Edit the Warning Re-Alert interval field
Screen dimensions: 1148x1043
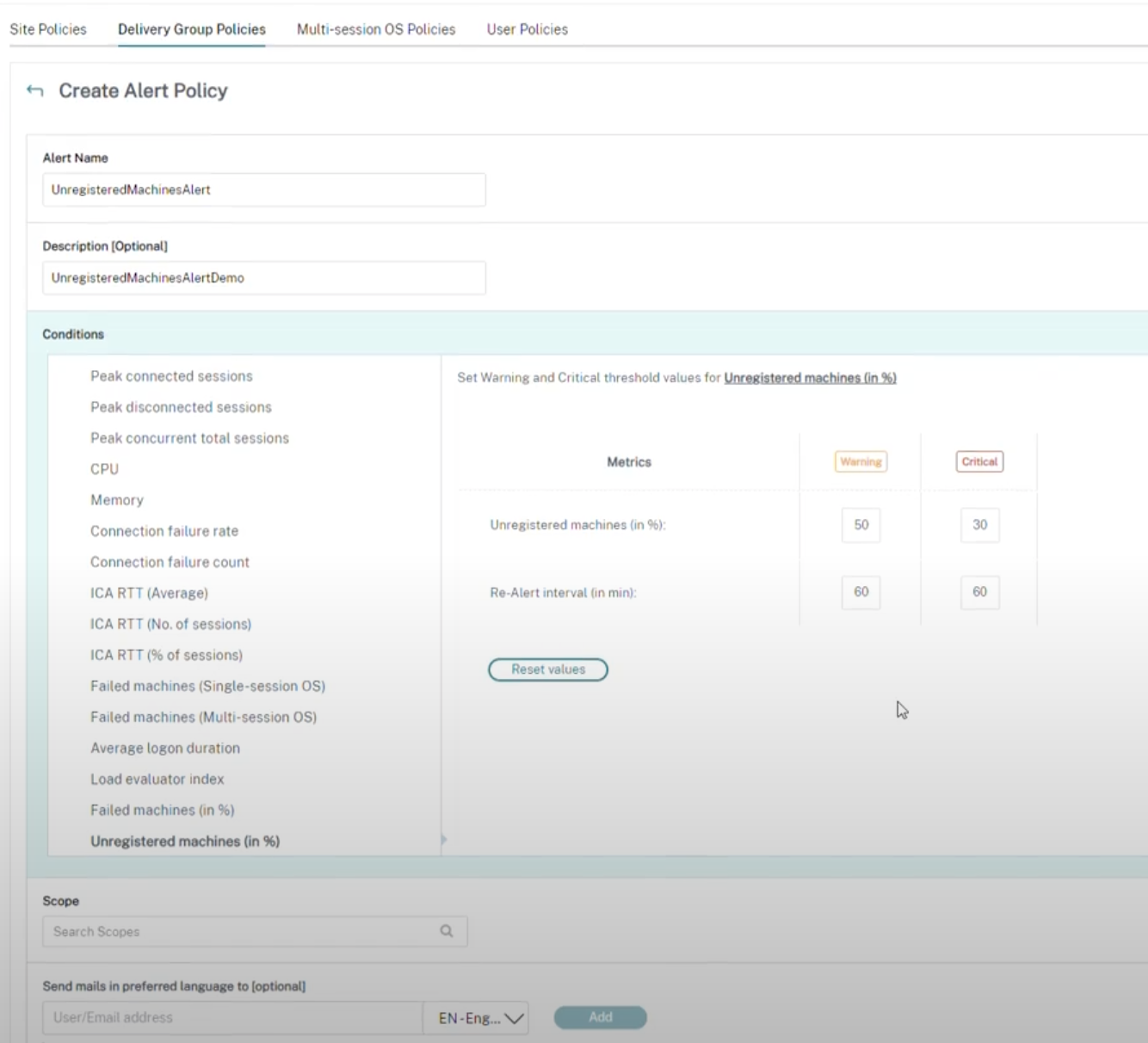[x=861, y=592]
